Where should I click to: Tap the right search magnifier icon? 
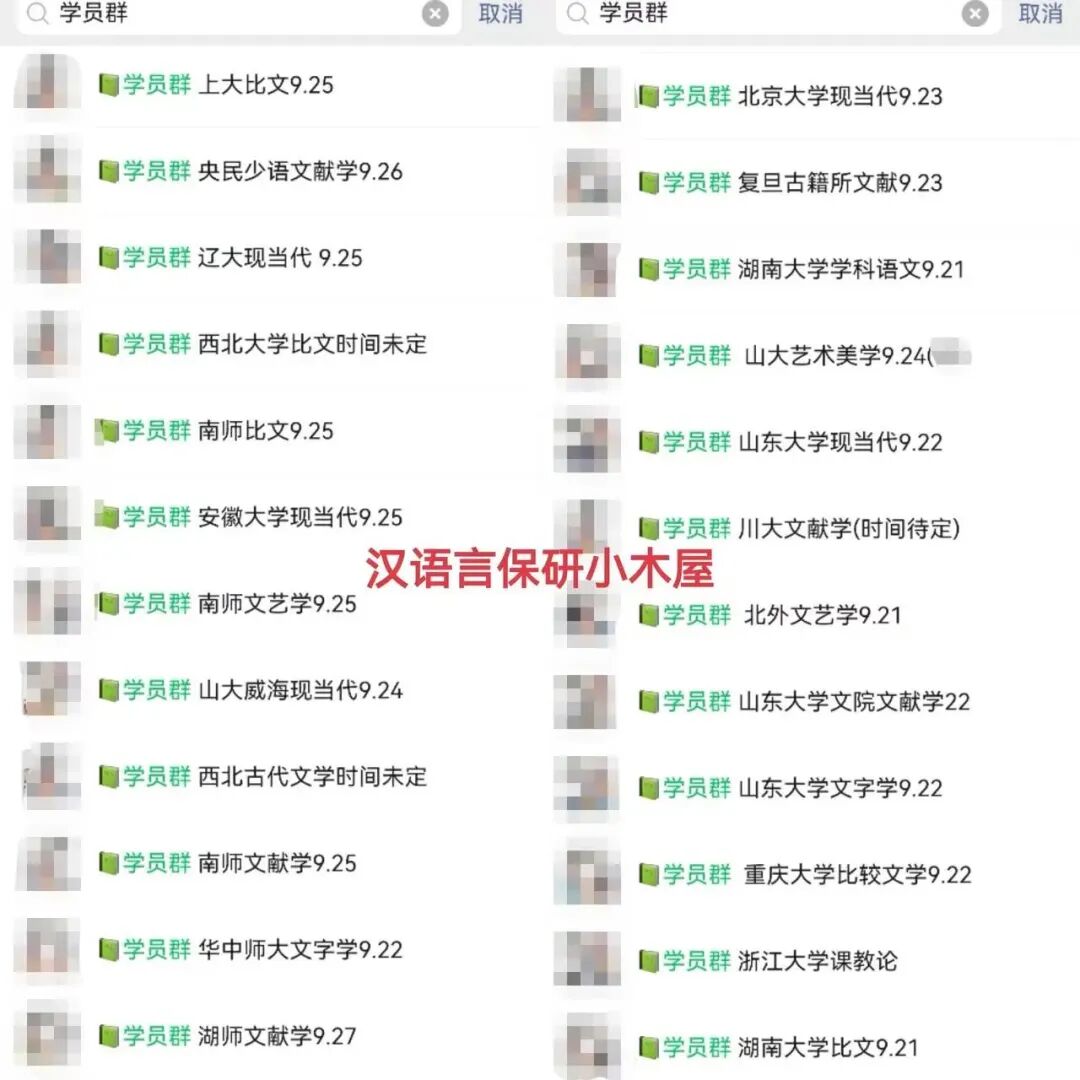coord(578,13)
